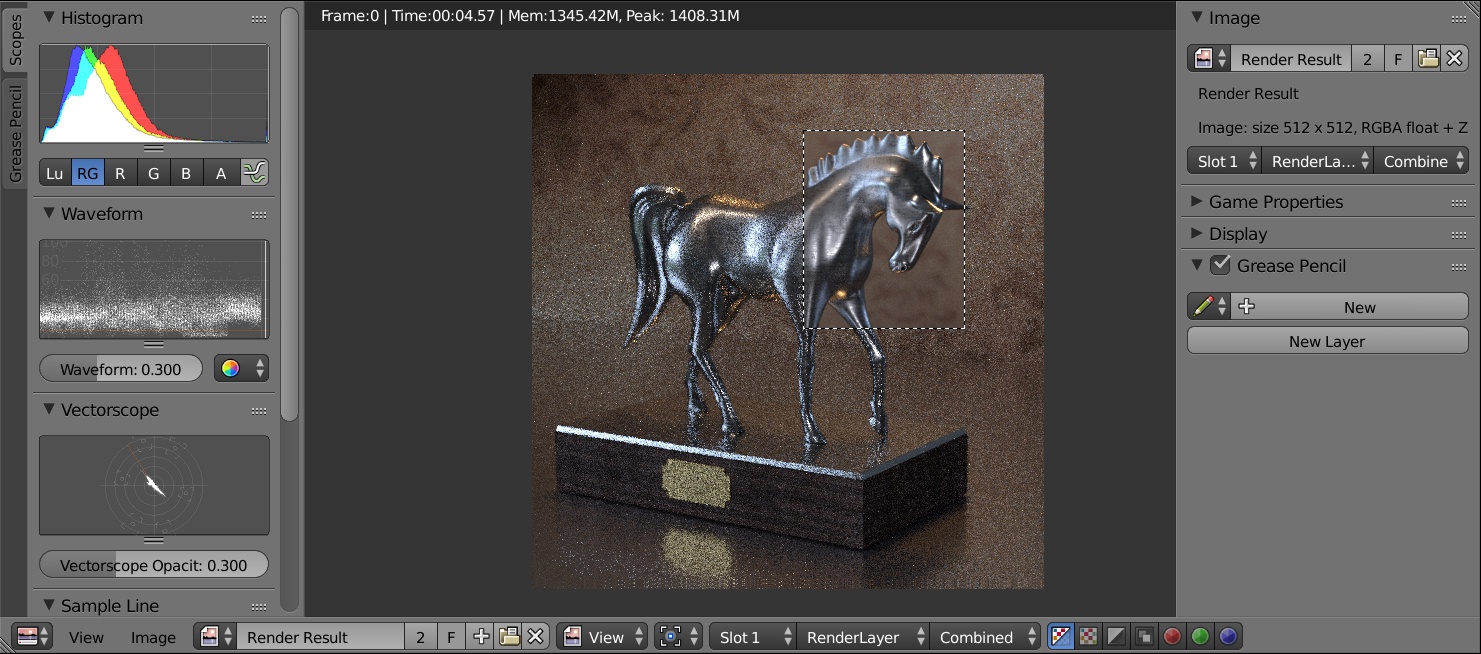Browse Grease Pencil data with the pencil icon
Viewport: 1481px width, 654px height.
click(1209, 307)
